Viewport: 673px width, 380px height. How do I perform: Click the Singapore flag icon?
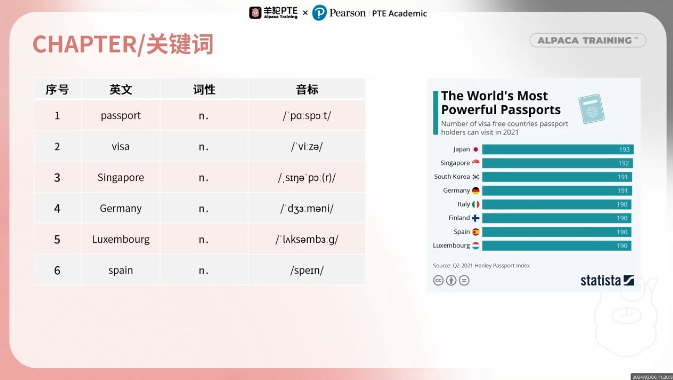point(476,163)
